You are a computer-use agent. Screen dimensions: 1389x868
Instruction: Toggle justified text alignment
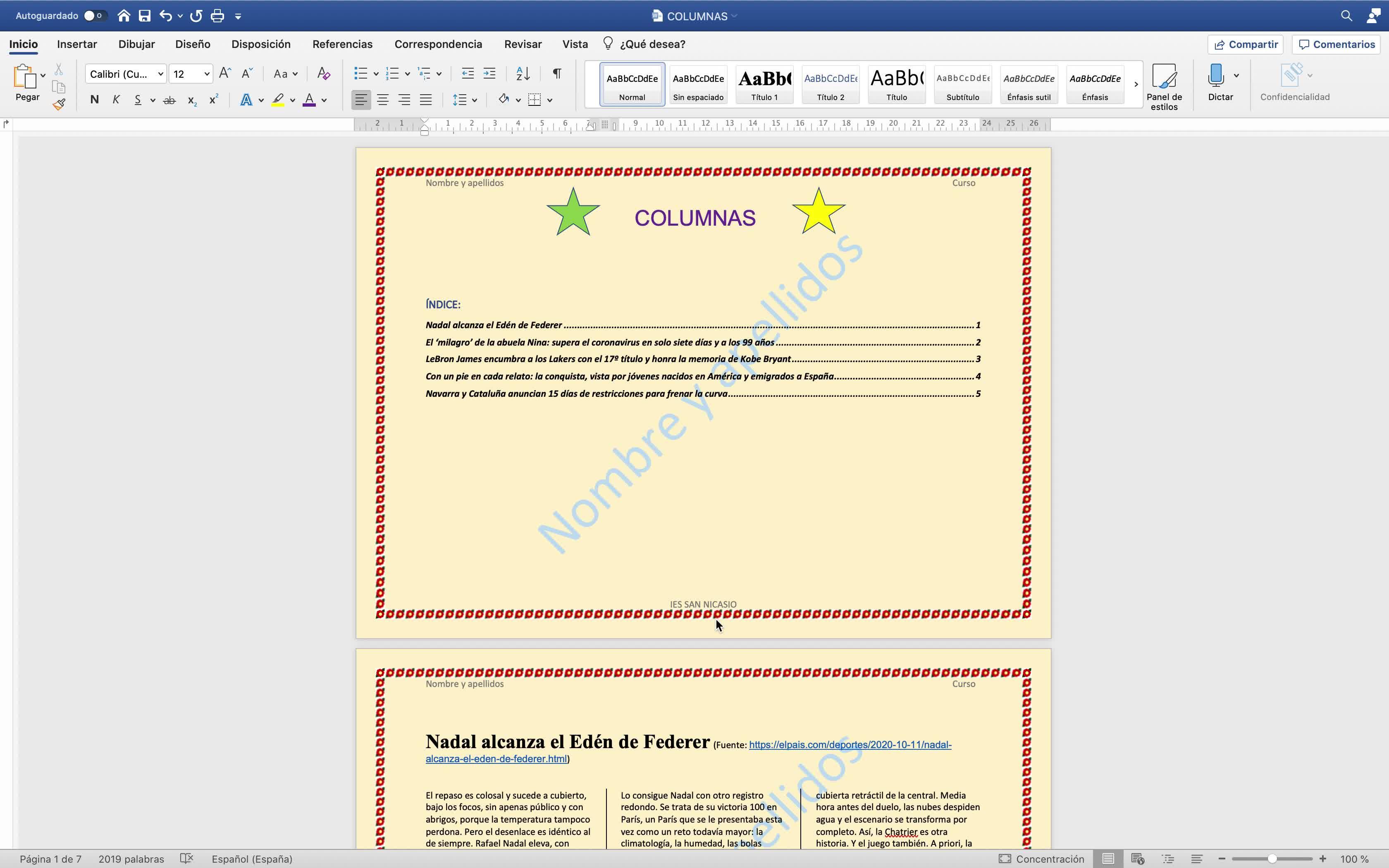point(425,100)
